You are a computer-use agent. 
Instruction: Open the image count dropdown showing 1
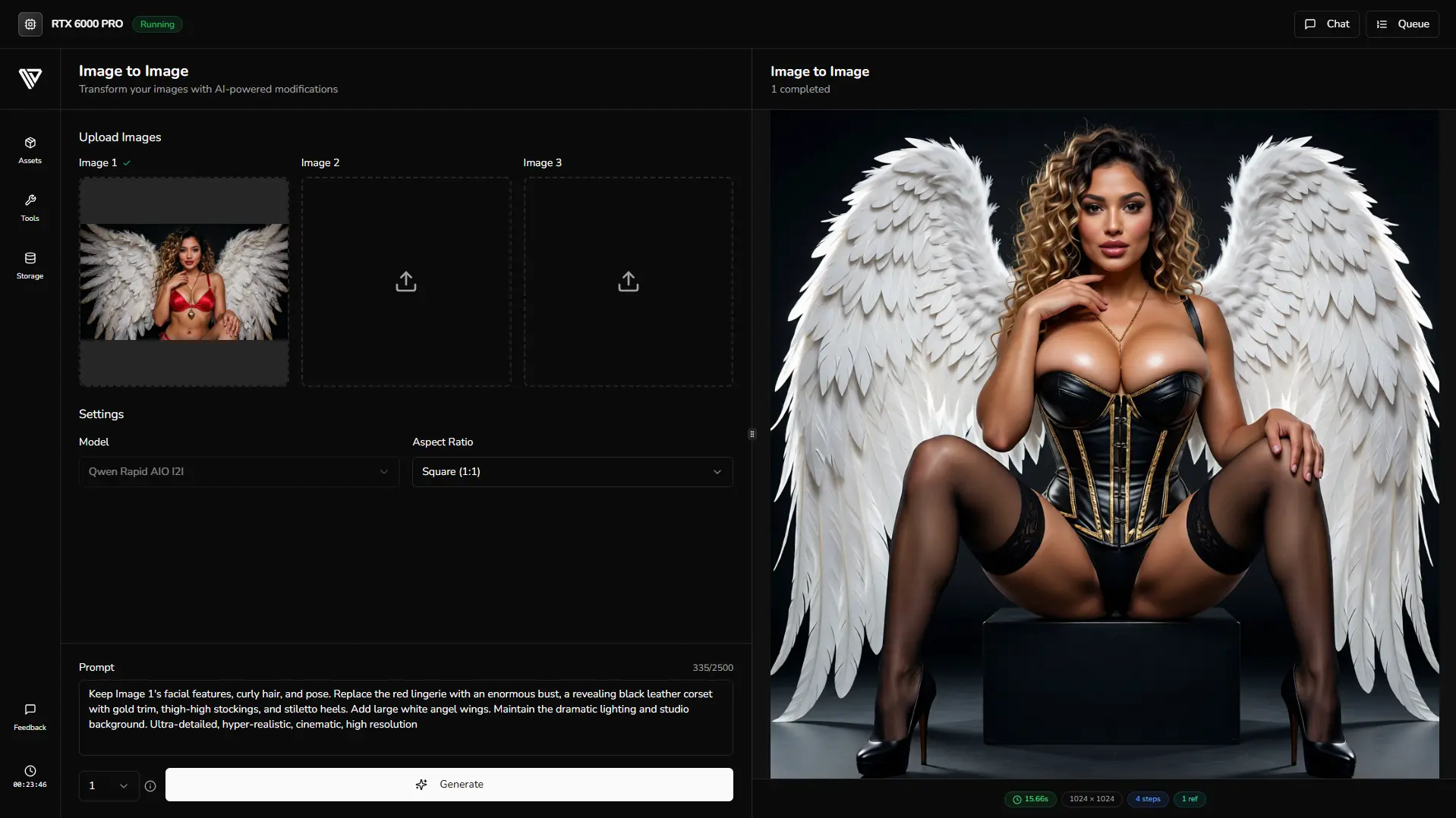tap(109, 786)
